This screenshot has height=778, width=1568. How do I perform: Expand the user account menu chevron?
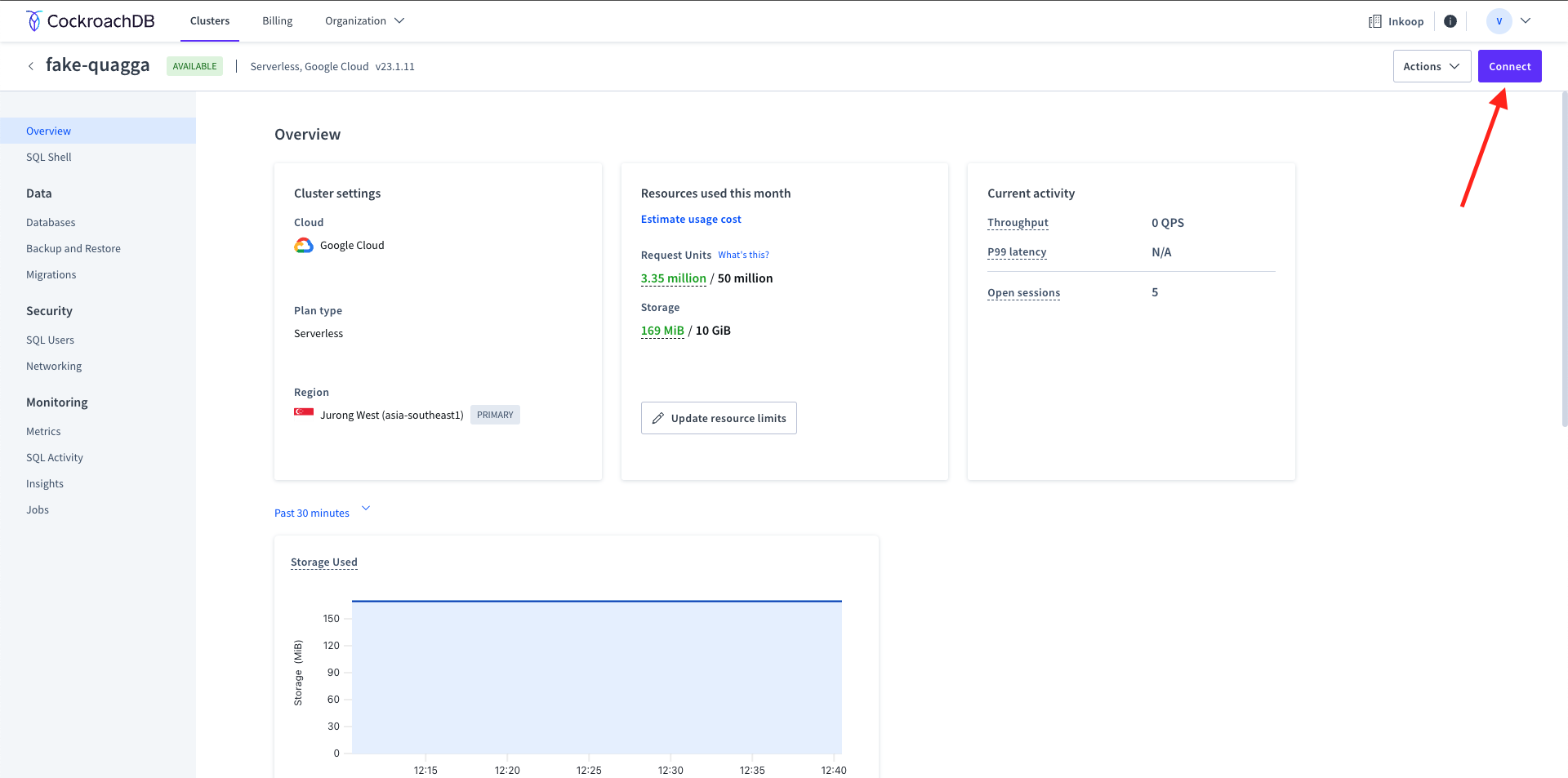[x=1526, y=21]
